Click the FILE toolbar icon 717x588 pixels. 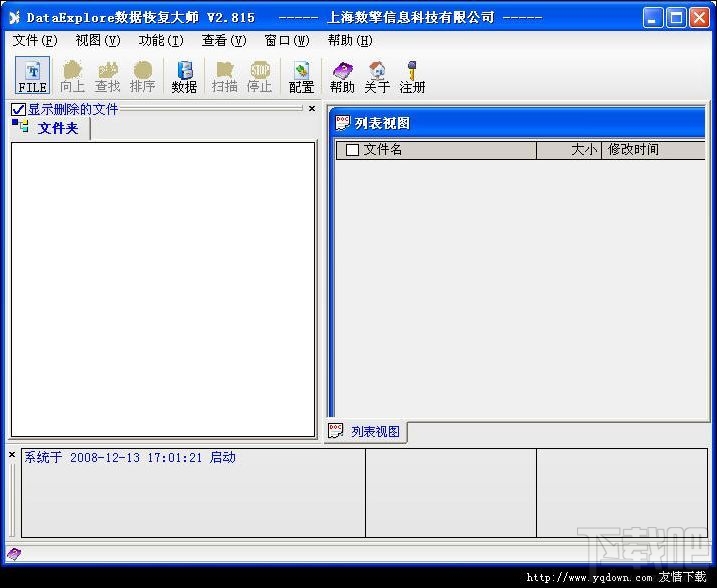32,76
